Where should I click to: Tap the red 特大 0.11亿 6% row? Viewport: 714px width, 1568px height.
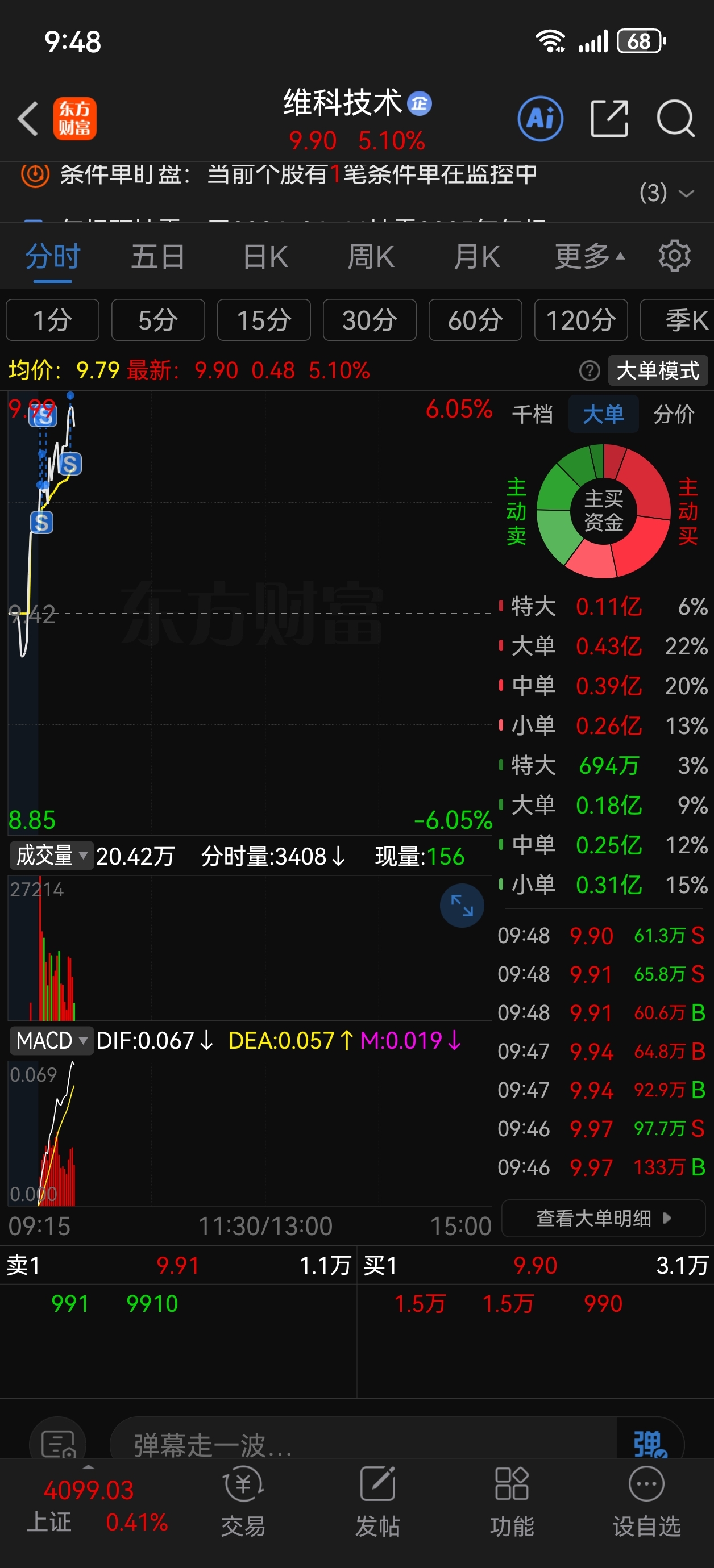pyautogui.click(x=603, y=606)
